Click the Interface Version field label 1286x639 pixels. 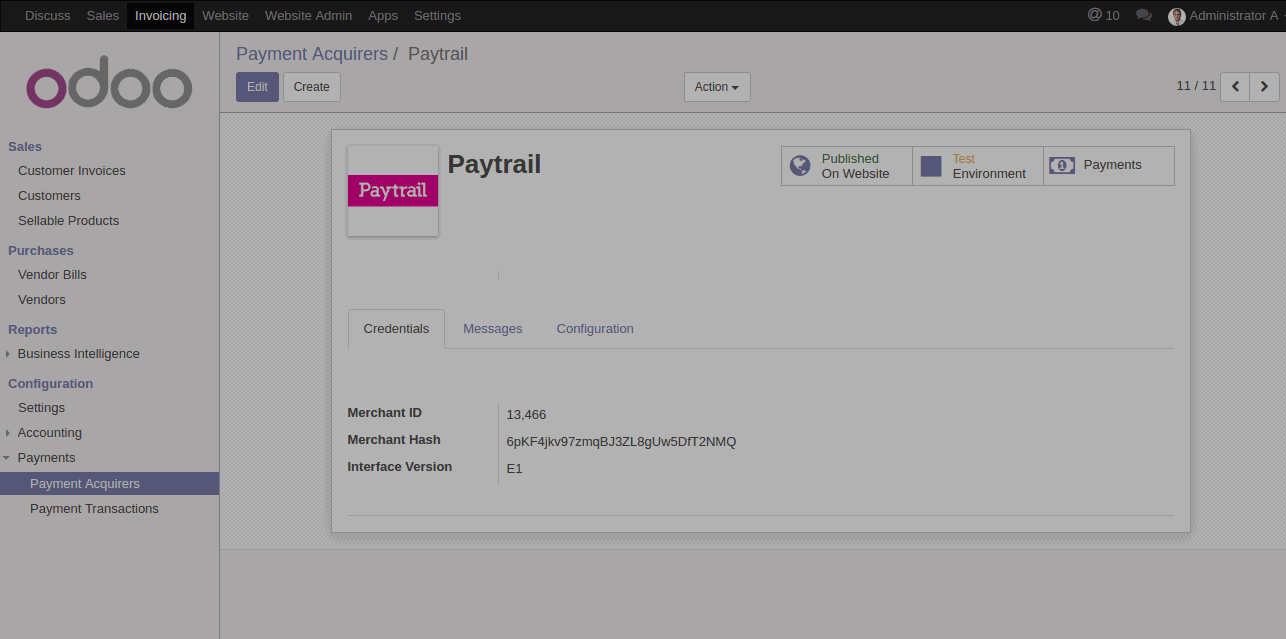(400, 467)
